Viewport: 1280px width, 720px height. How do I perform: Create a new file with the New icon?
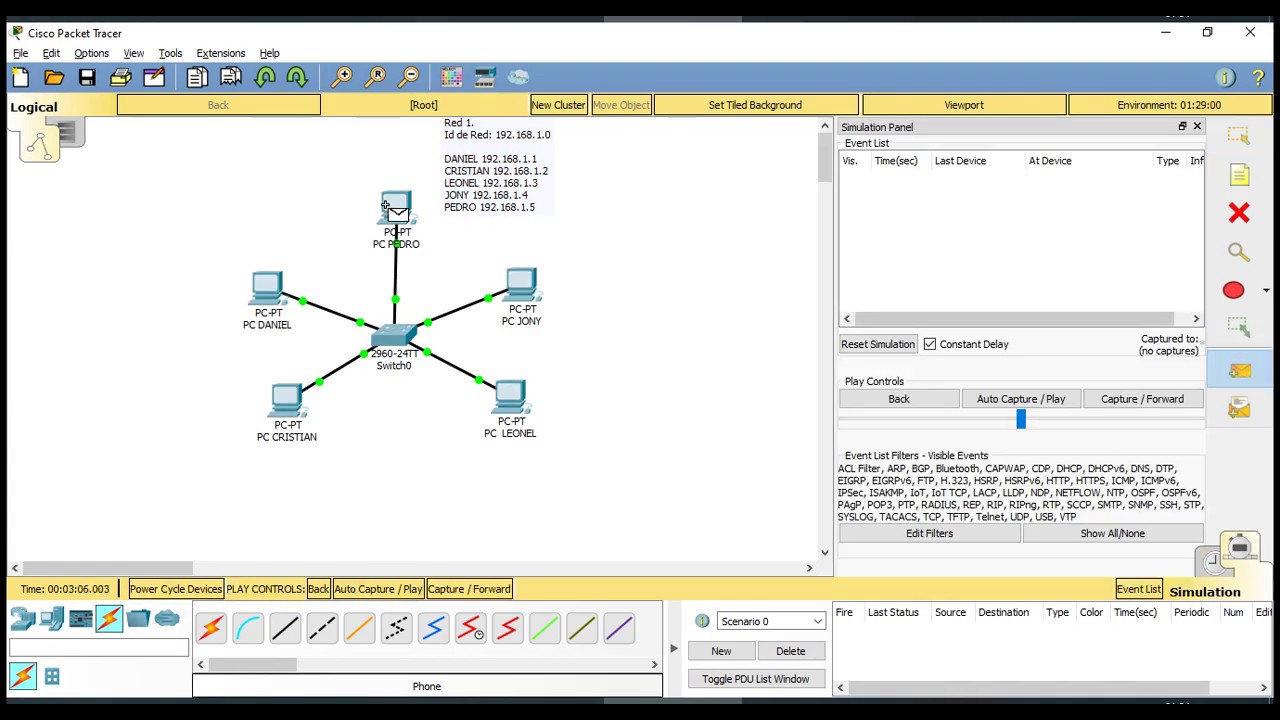tap(21, 77)
